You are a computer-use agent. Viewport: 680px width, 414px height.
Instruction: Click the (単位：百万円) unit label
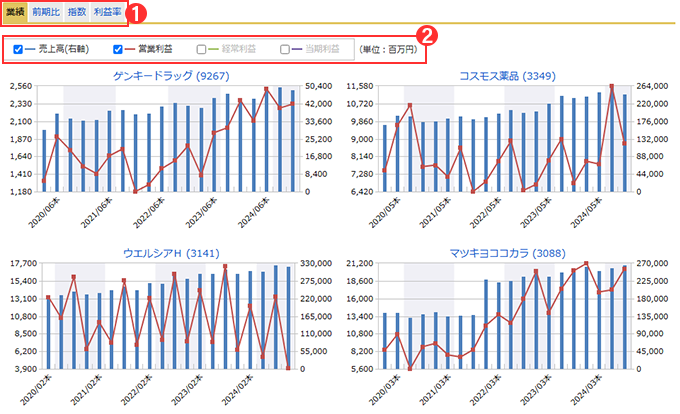[388, 49]
